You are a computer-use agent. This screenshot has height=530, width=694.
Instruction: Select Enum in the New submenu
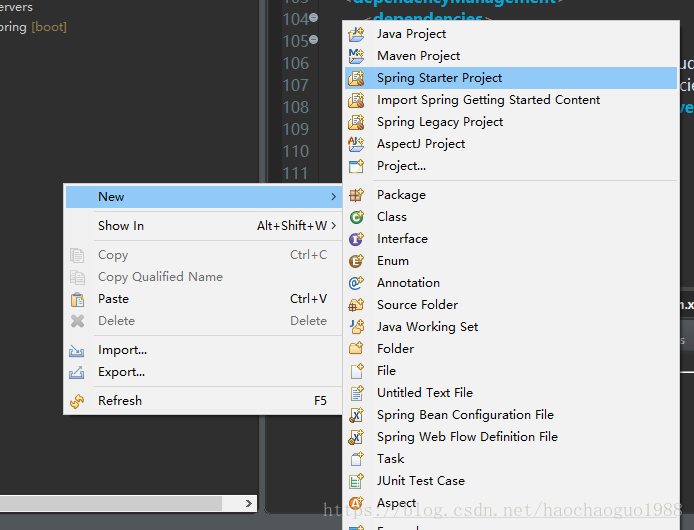(511, 261)
